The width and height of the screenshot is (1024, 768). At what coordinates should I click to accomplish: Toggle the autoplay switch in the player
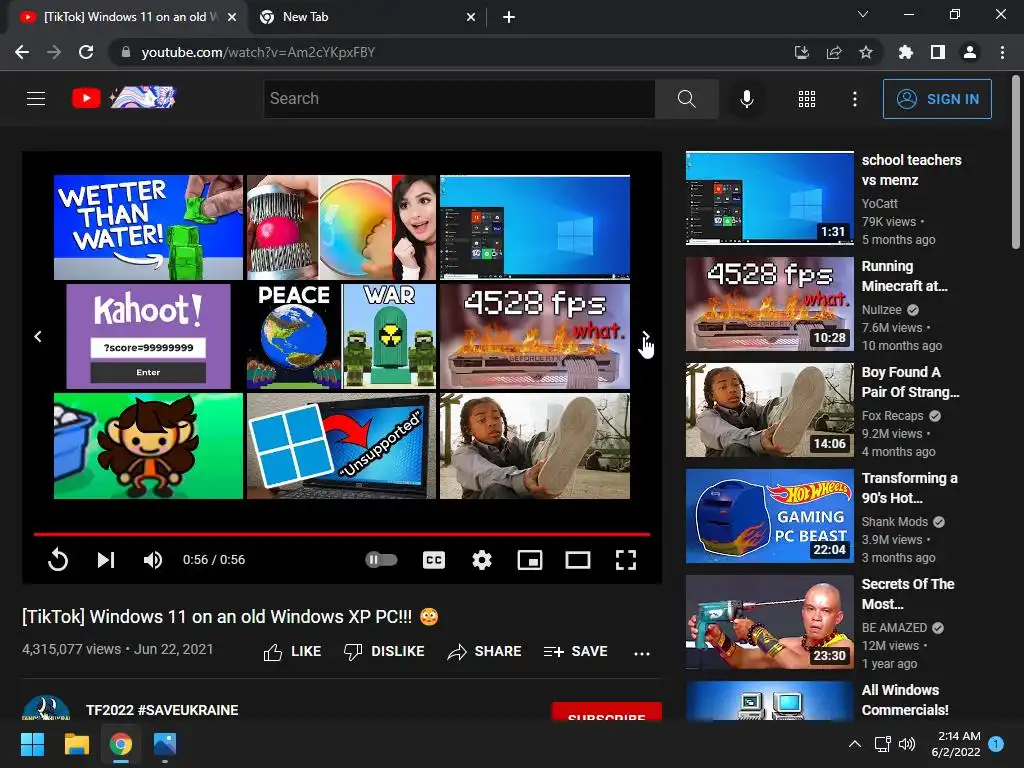point(381,560)
